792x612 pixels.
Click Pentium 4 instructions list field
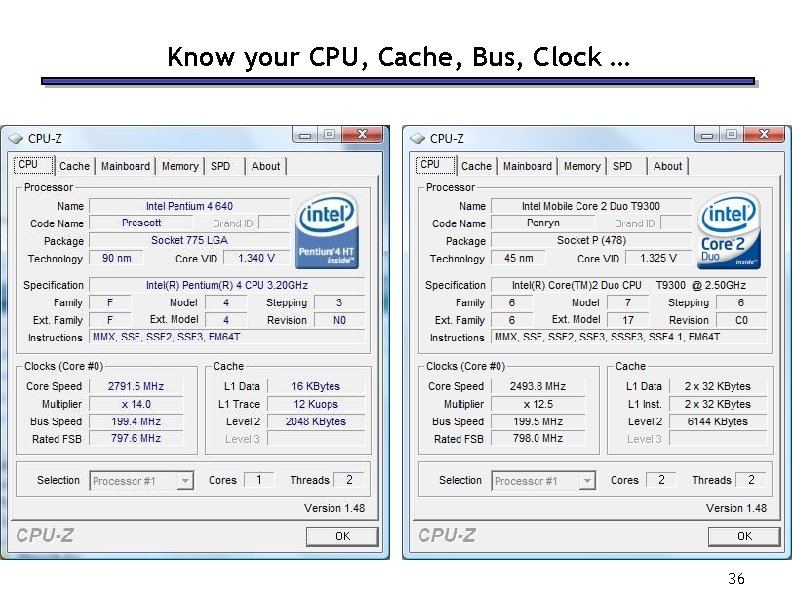(x=227, y=336)
